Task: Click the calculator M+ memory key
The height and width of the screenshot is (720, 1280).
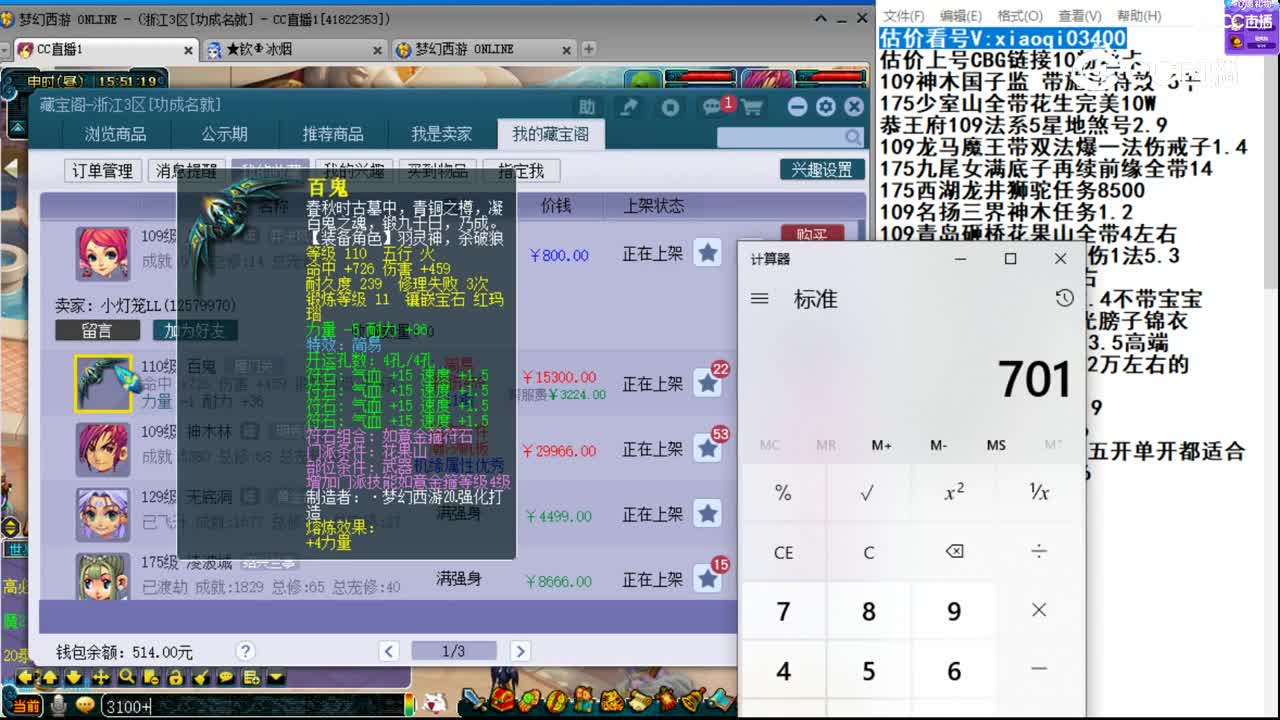Action: click(x=881, y=445)
